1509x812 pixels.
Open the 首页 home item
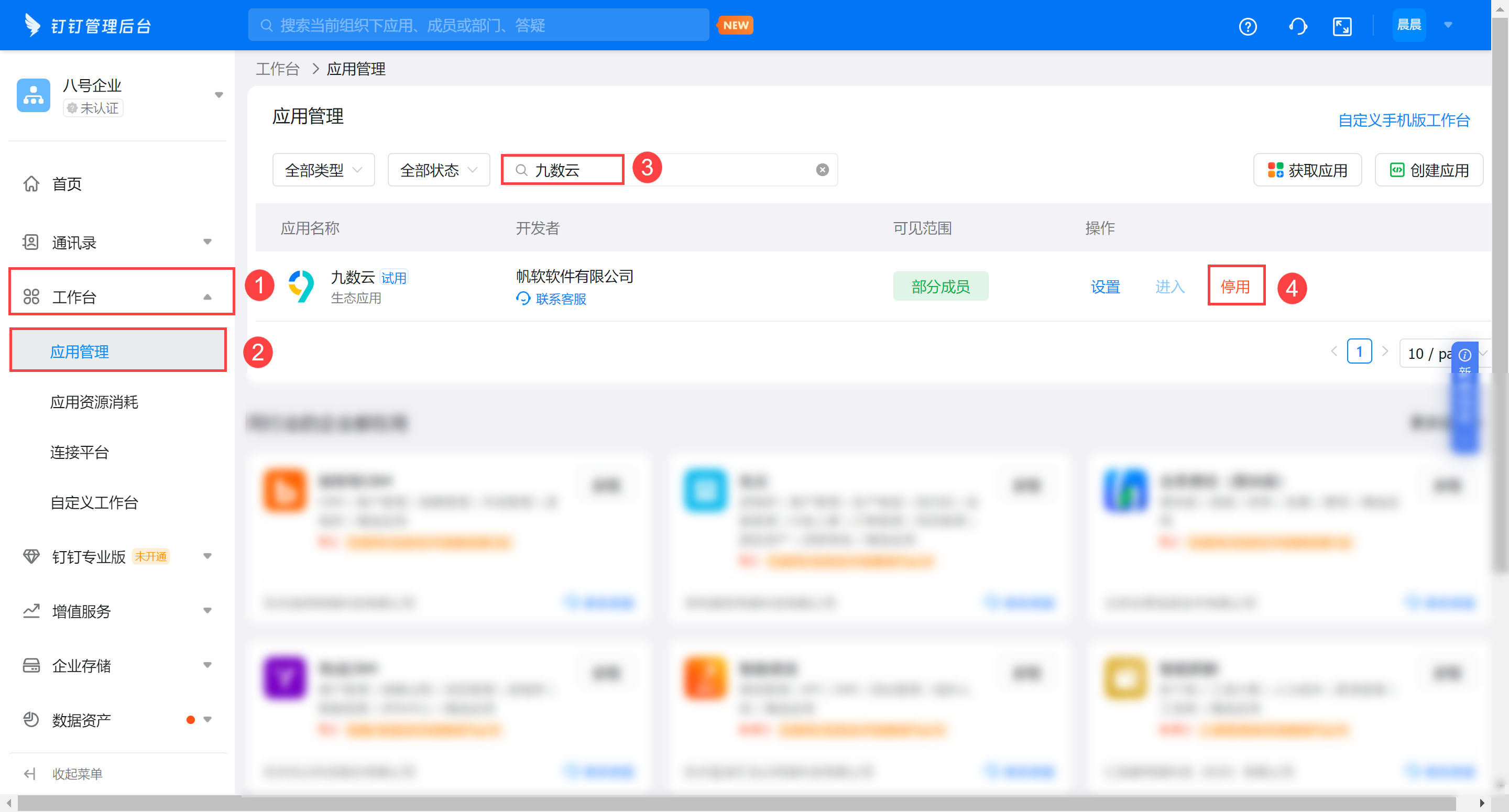67,184
